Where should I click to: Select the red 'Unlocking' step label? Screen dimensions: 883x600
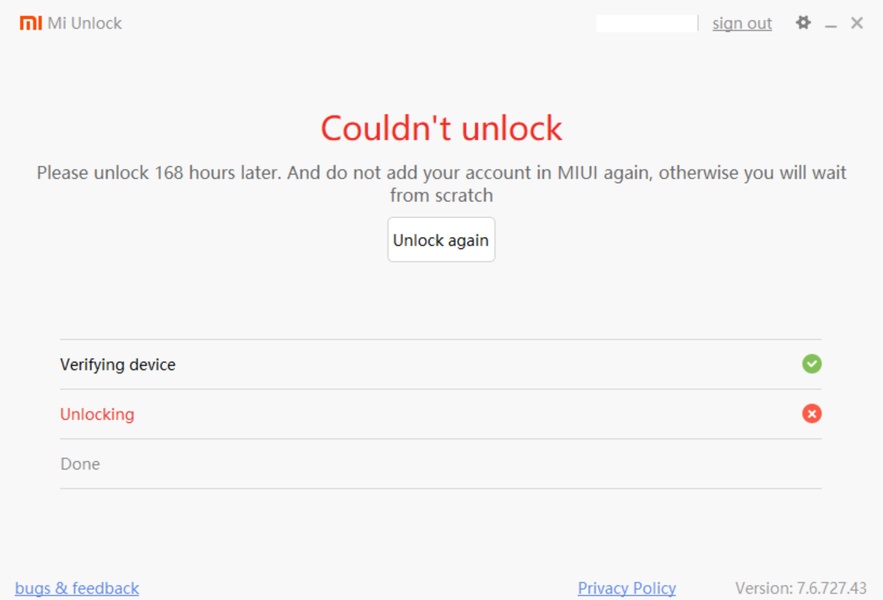pyautogui.click(x=97, y=414)
